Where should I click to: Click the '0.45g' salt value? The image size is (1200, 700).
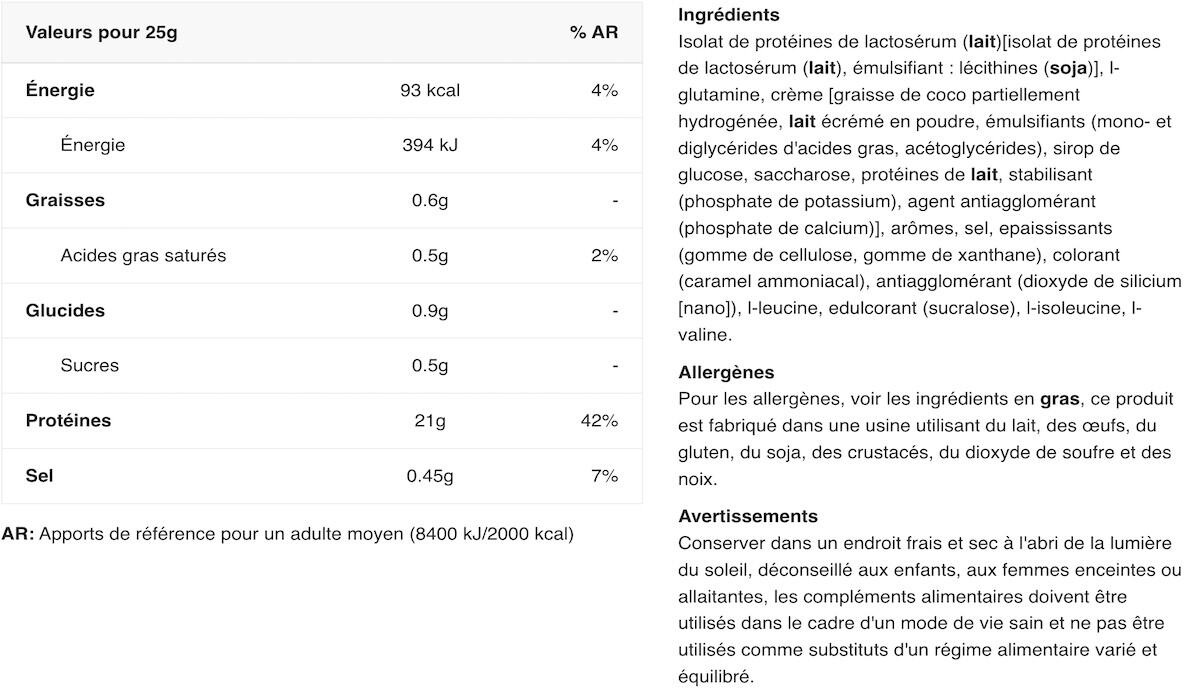pos(430,475)
